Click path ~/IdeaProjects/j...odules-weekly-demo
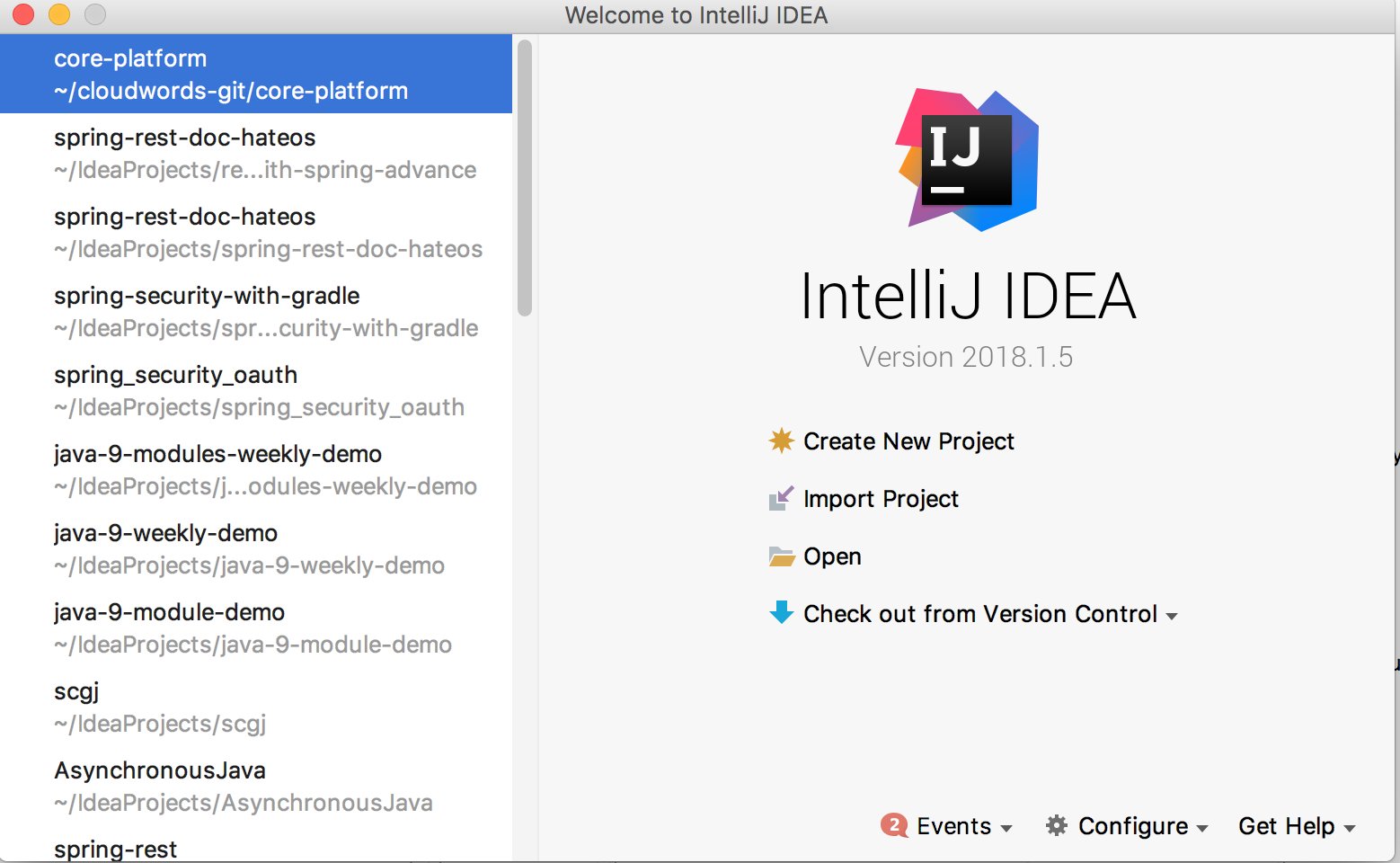This screenshot has height=863, width=1400. coord(265,486)
